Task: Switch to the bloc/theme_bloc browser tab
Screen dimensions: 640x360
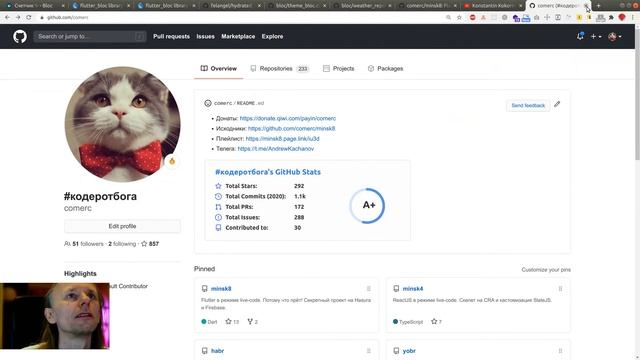Action: click(296, 6)
